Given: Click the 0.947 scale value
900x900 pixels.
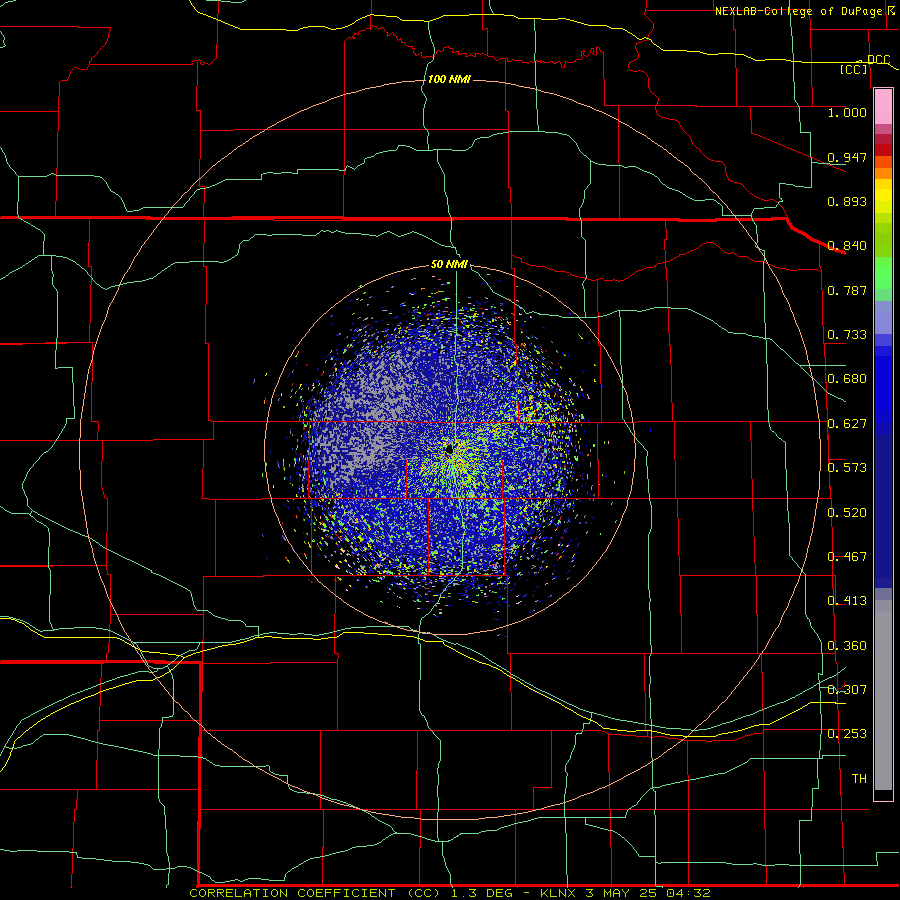Looking at the screenshot, I should tap(847, 157).
